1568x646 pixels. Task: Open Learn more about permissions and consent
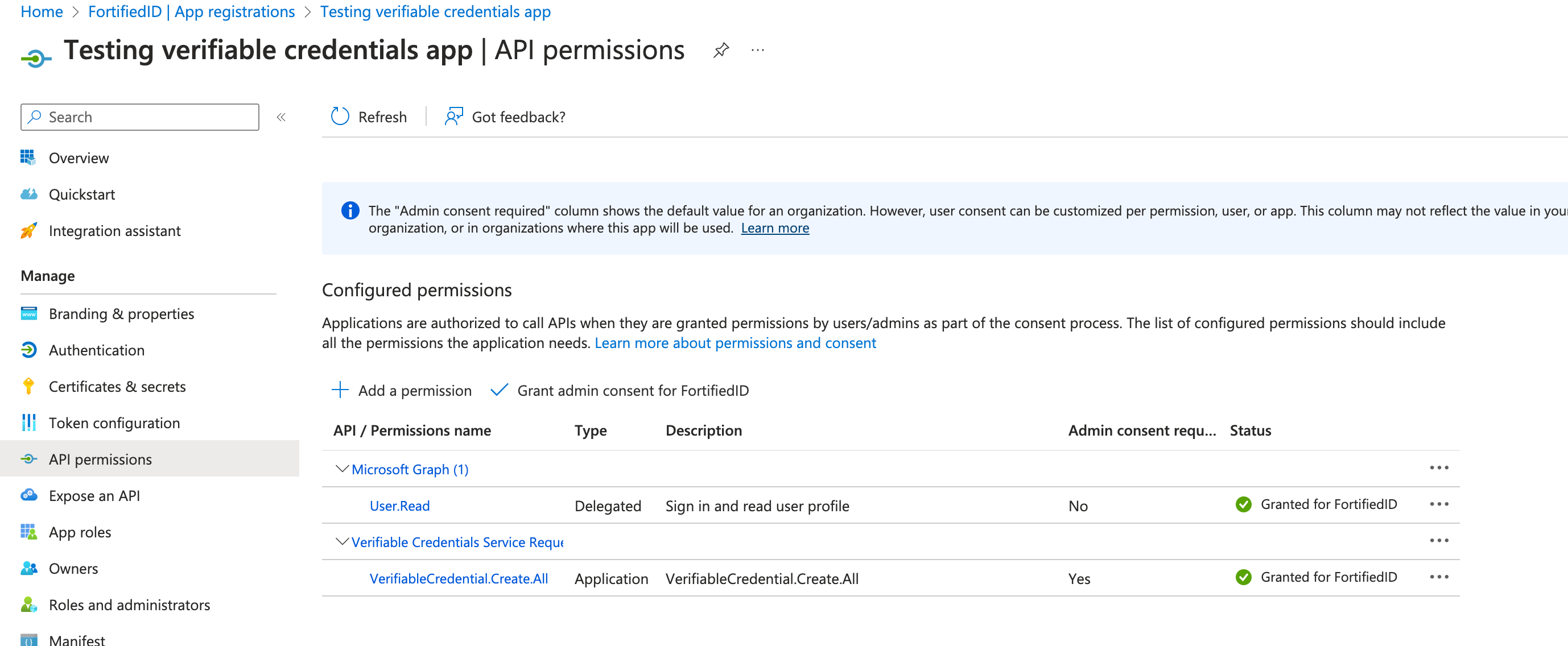[x=735, y=343]
